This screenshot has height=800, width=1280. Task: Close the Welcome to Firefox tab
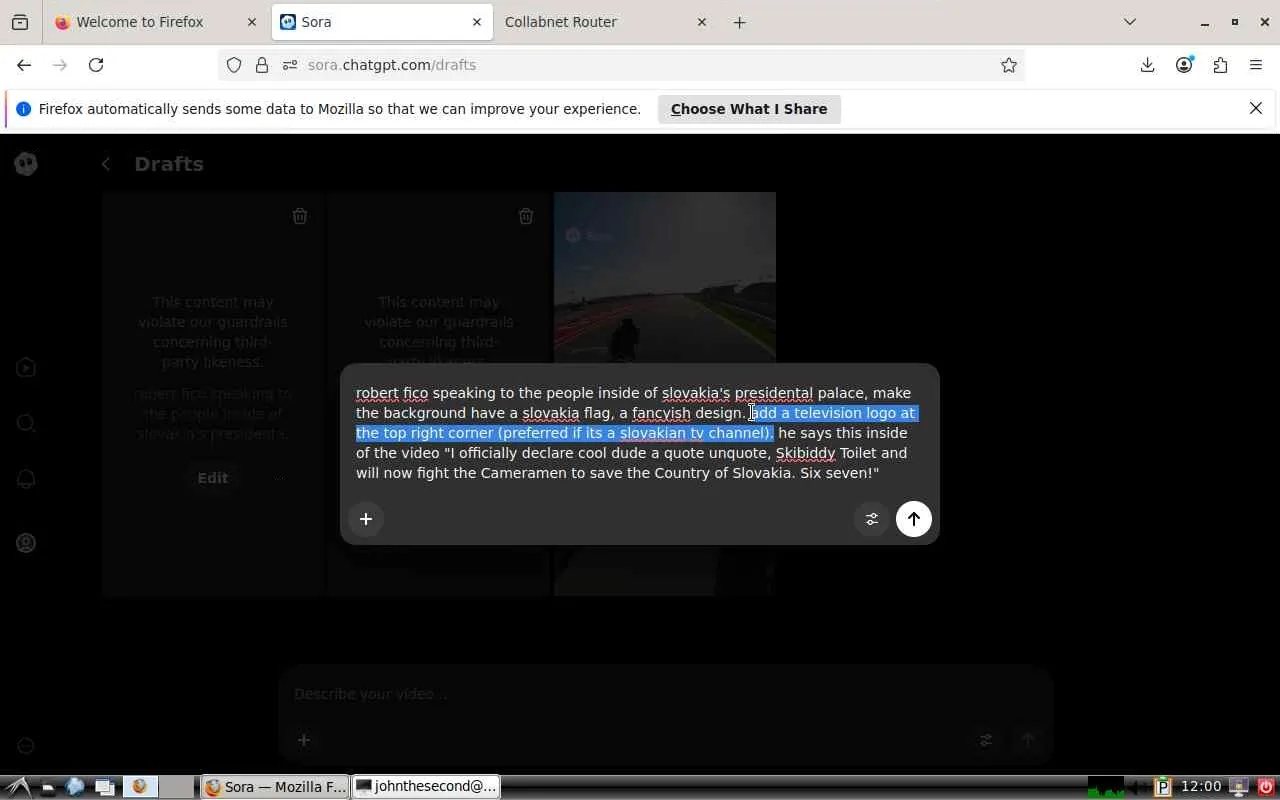coord(252,22)
